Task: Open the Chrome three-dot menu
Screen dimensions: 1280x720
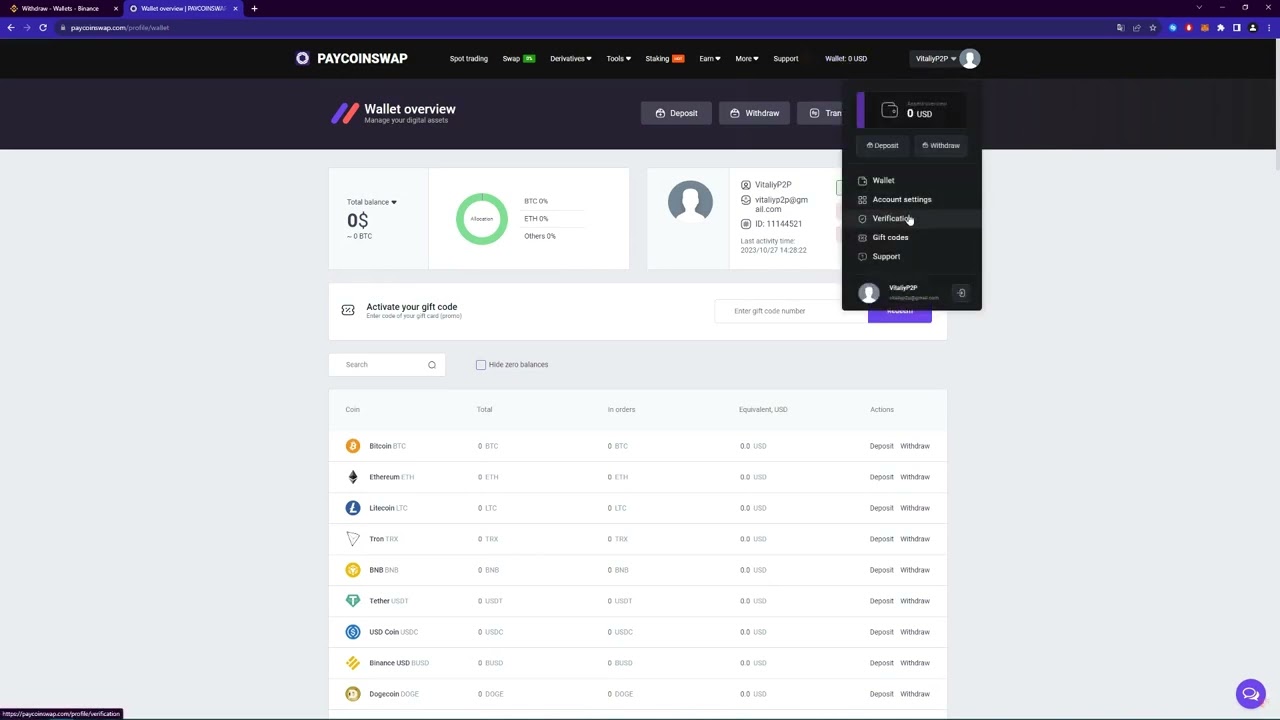Action: [x=1269, y=28]
